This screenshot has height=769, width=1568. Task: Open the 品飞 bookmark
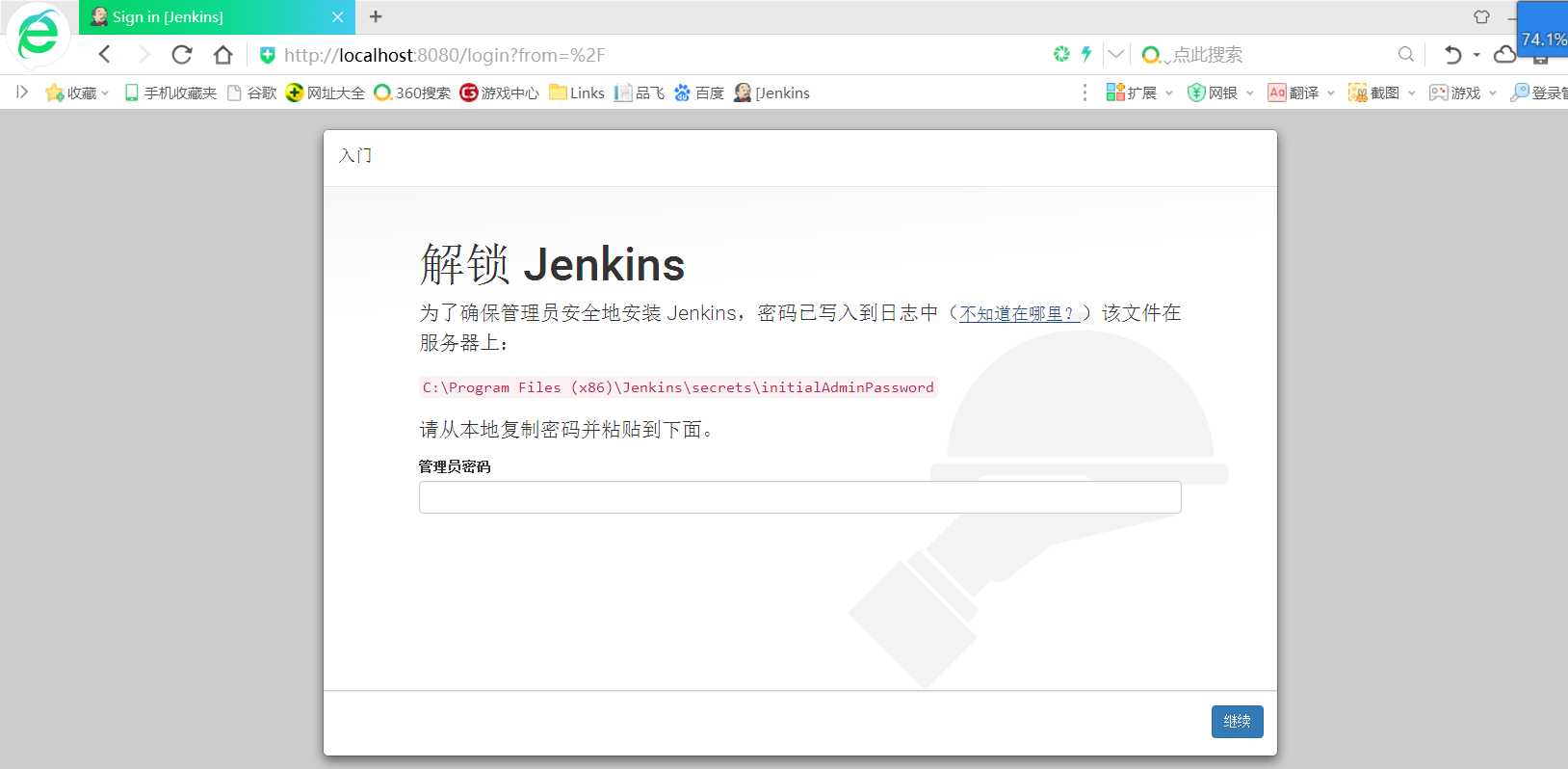(x=640, y=93)
